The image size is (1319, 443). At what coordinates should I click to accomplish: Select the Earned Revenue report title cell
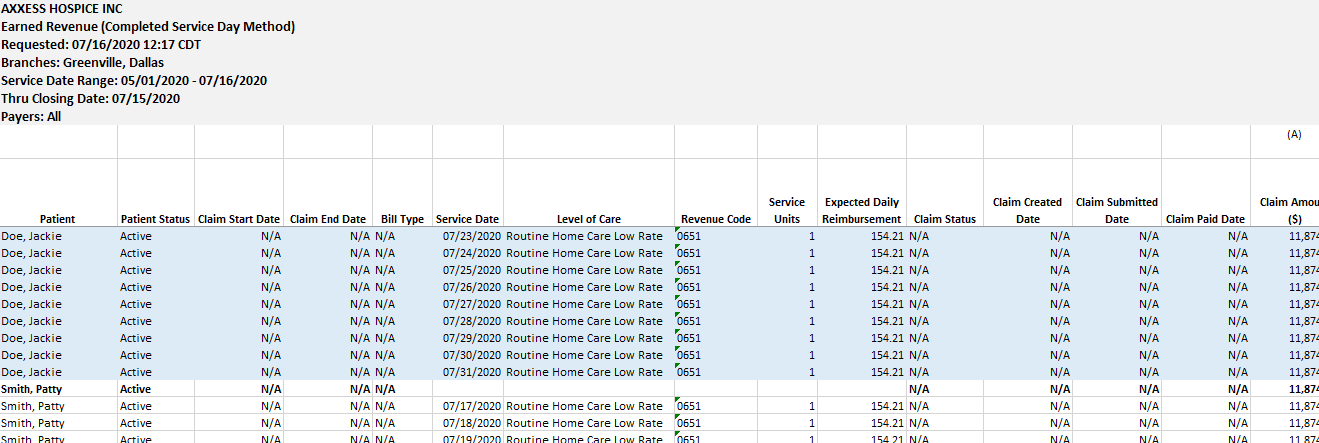[148, 27]
